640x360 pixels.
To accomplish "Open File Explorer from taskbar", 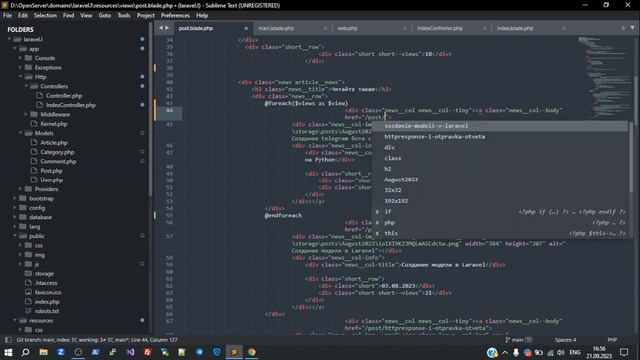I will (43, 352).
